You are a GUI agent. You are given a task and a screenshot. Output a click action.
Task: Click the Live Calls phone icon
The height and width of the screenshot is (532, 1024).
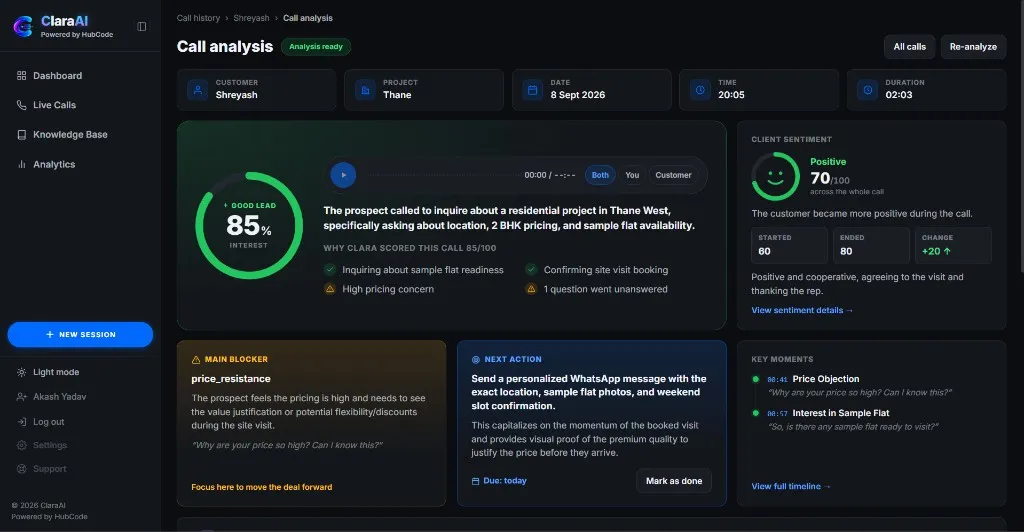click(x=22, y=105)
